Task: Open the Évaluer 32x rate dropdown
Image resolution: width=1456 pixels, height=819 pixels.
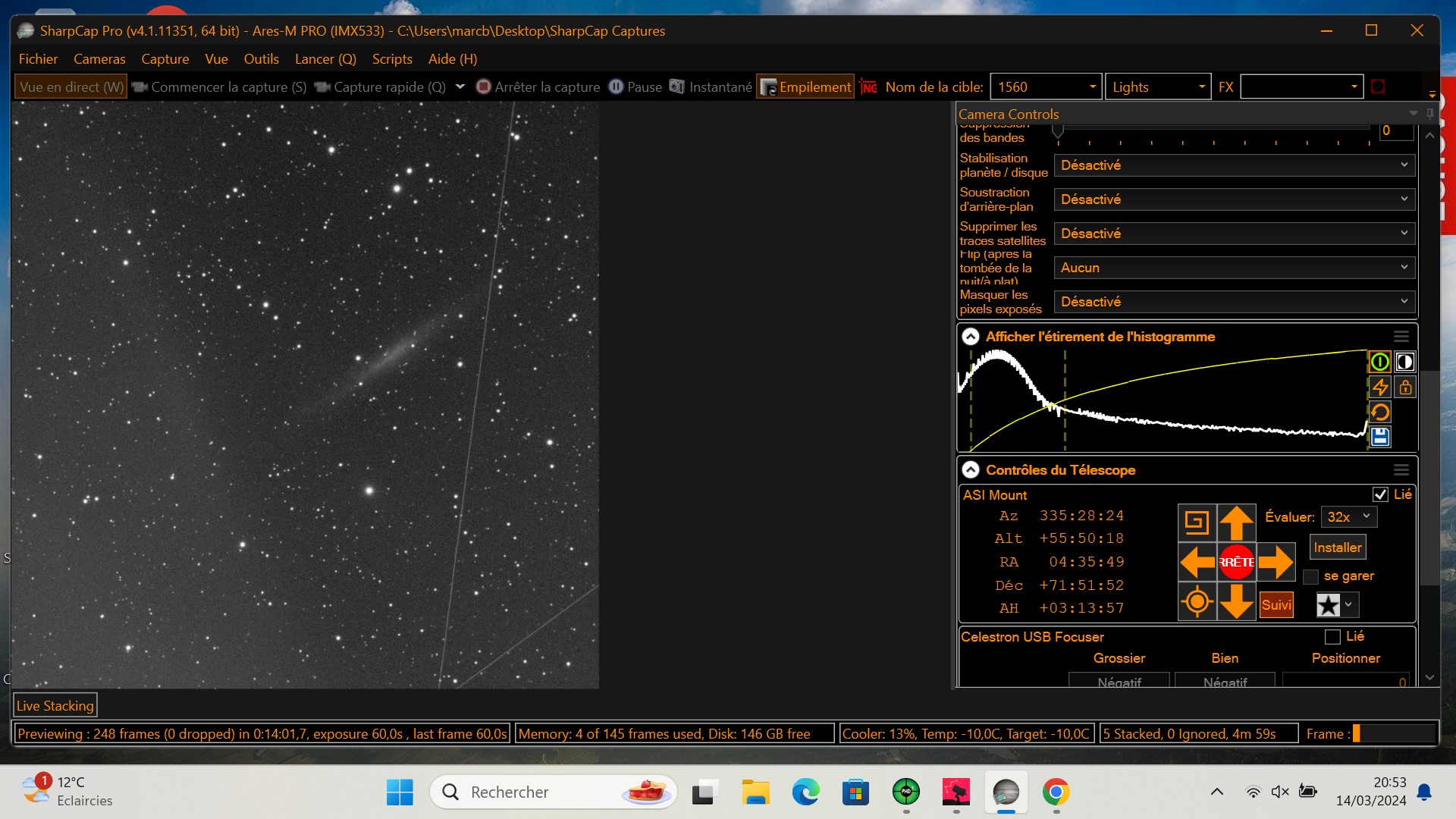Action: pos(1348,517)
